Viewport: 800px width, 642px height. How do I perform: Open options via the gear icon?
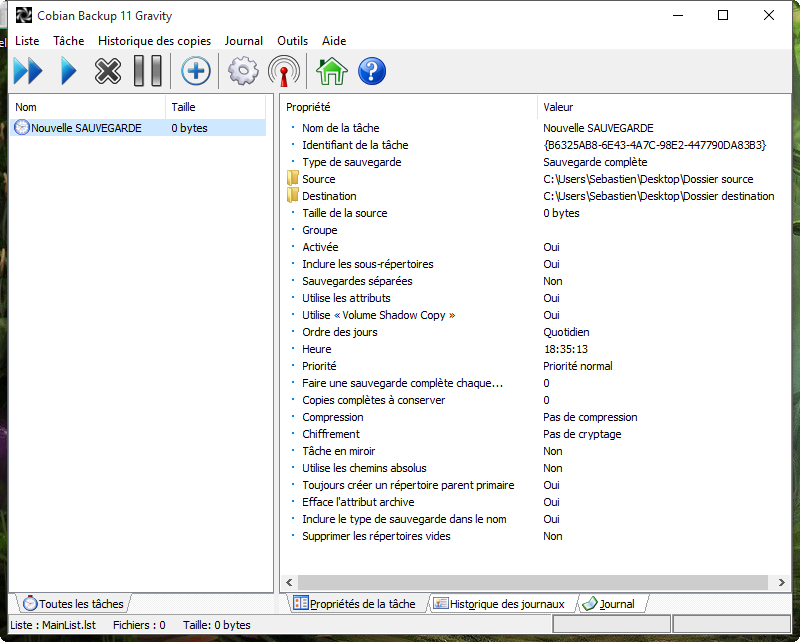(243, 71)
